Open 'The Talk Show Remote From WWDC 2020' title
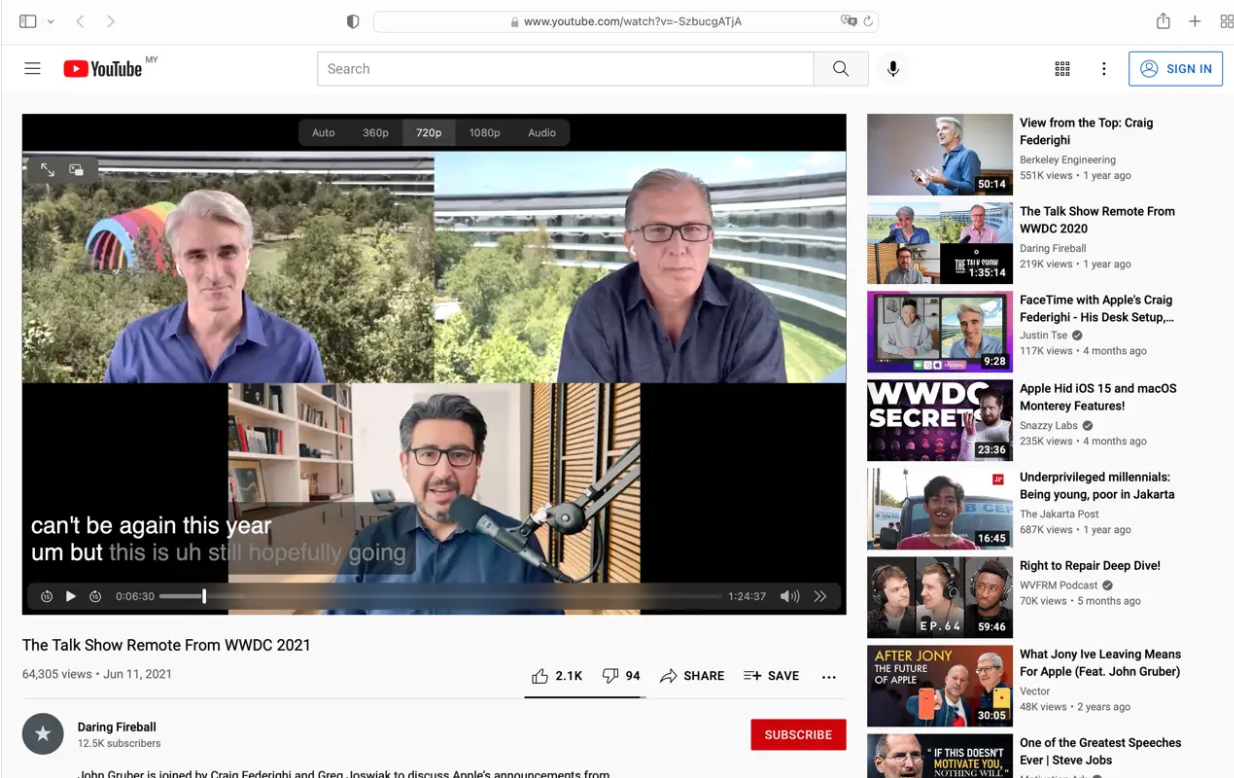The image size is (1234, 778). (1097, 220)
